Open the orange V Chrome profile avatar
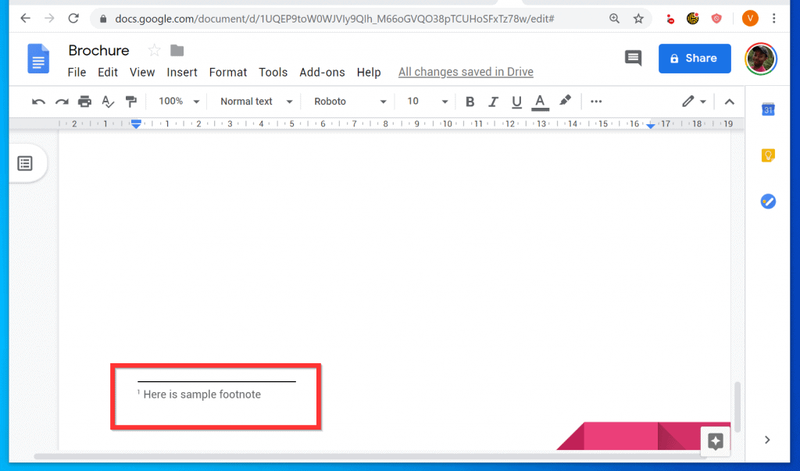Image resolution: width=800 pixels, height=471 pixels. [749, 18]
